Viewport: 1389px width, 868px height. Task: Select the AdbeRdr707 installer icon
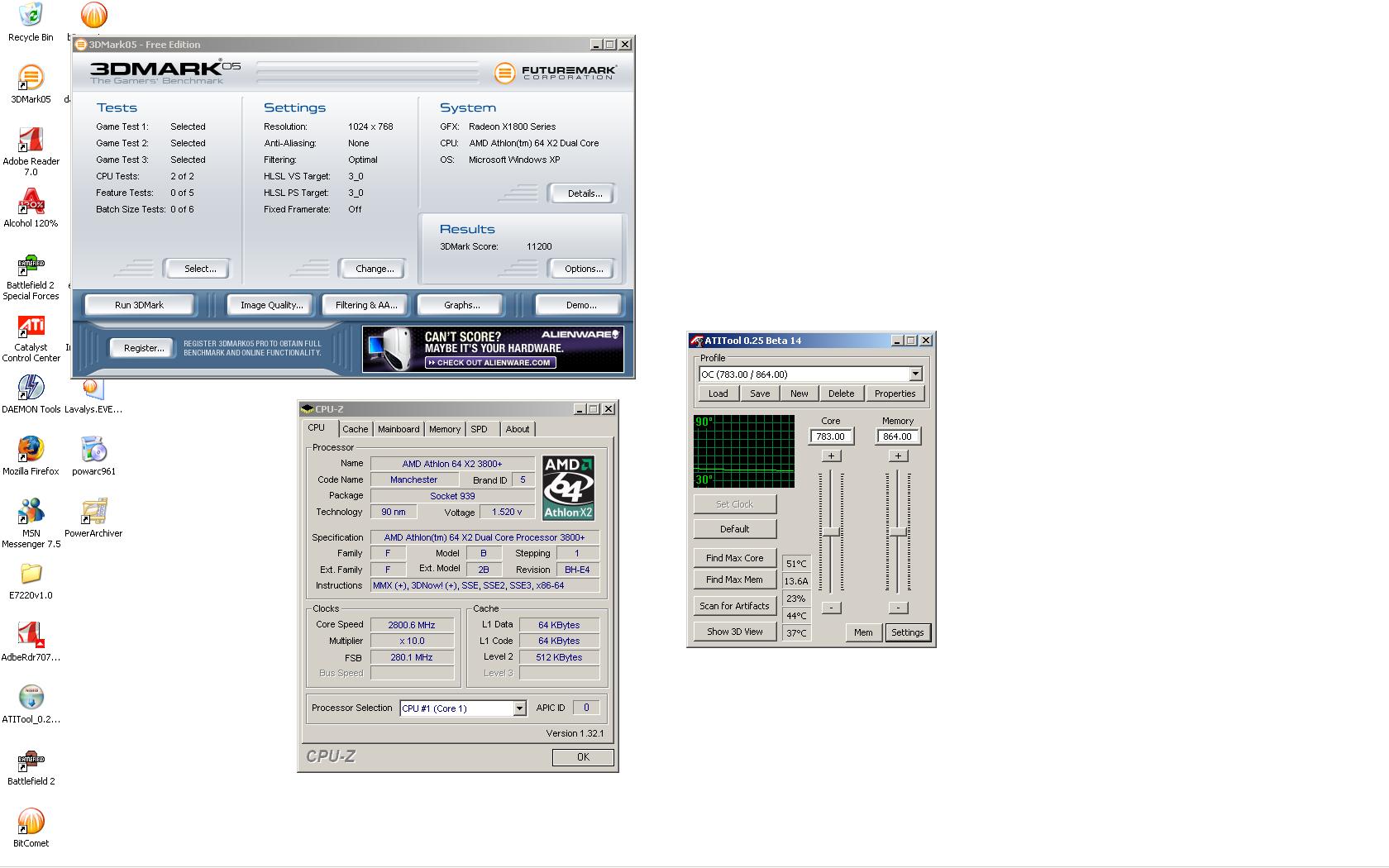click(31, 641)
